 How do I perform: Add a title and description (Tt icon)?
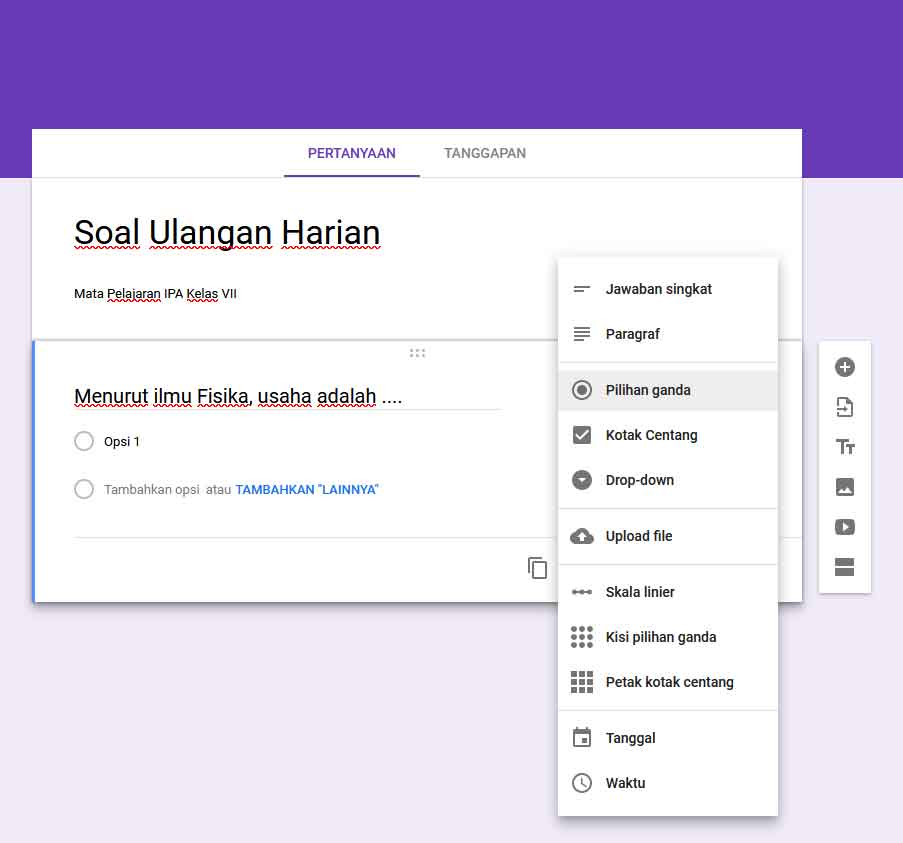coord(845,447)
